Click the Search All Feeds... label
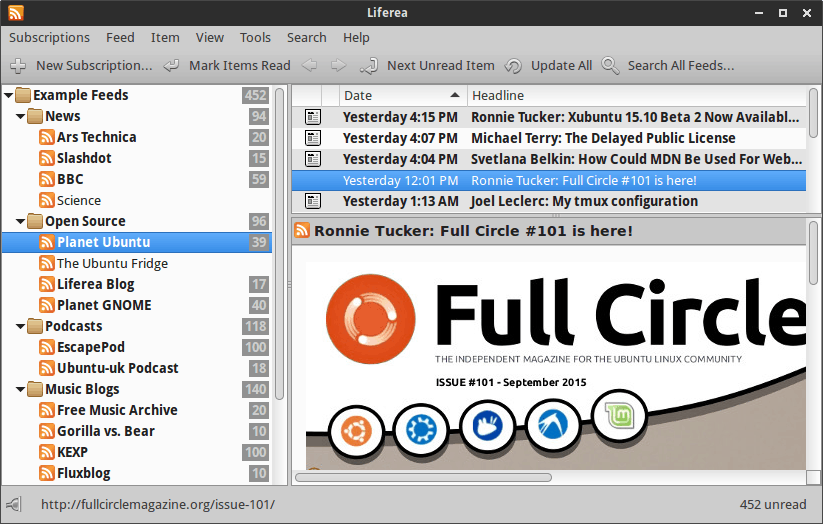Image resolution: width=823 pixels, height=524 pixels. point(681,66)
